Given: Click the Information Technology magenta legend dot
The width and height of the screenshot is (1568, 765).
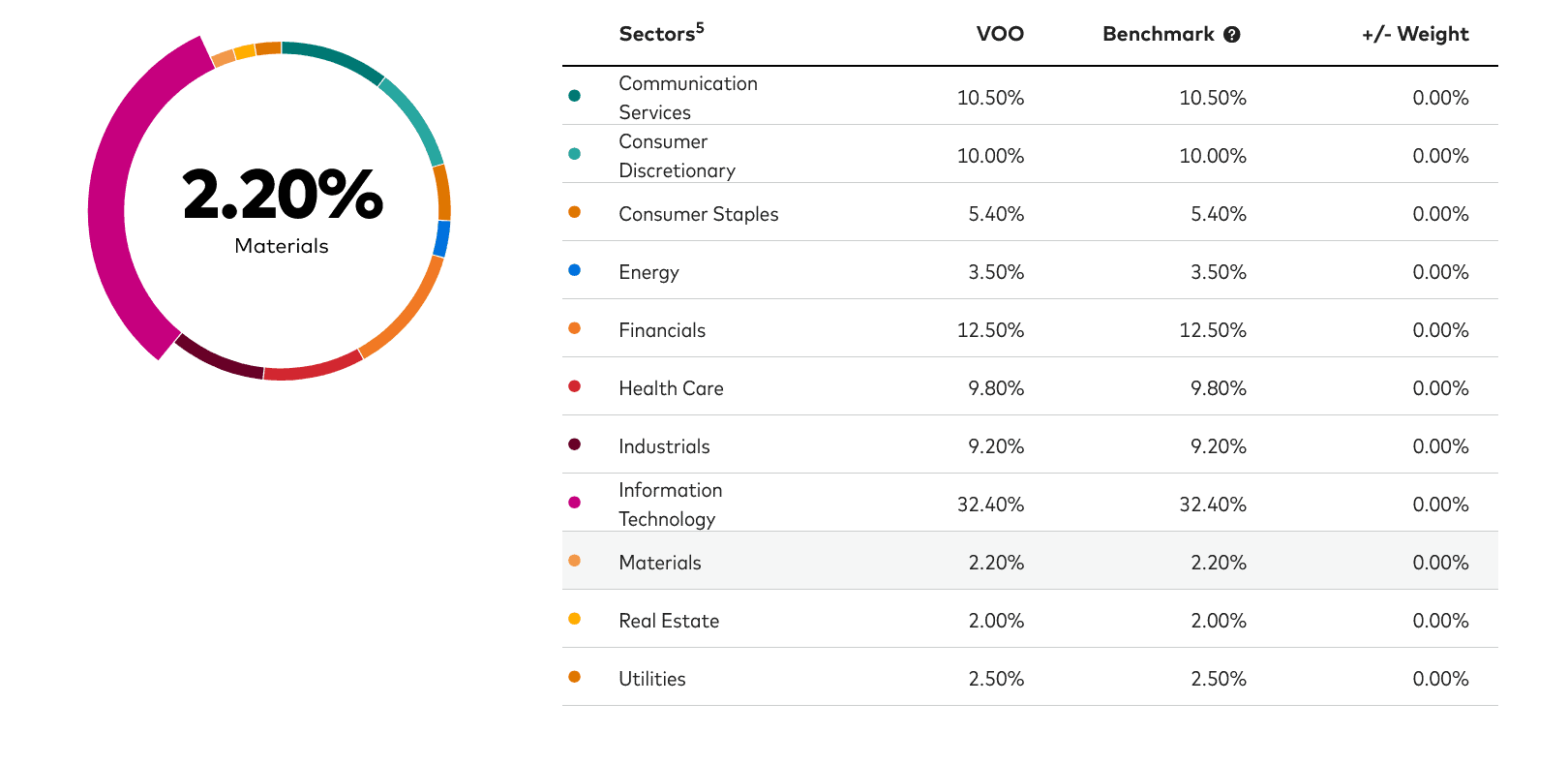Looking at the screenshot, I should click(x=574, y=503).
